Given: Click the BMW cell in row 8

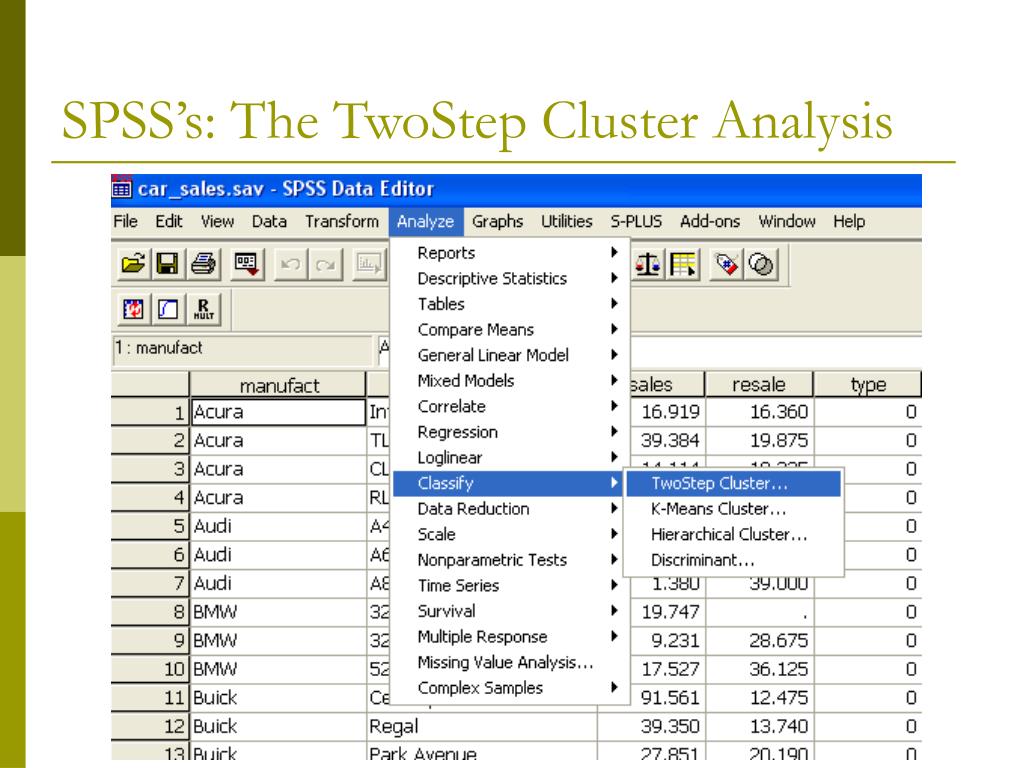Looking at the screenshot, I should [278, 612].
